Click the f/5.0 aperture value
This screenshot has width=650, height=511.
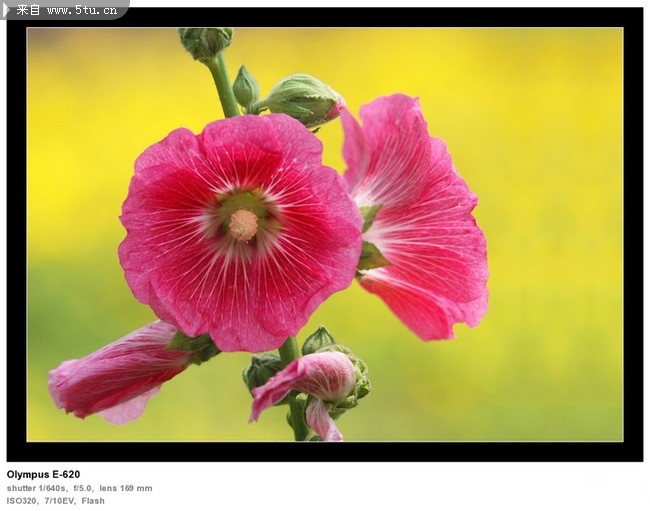82,488
